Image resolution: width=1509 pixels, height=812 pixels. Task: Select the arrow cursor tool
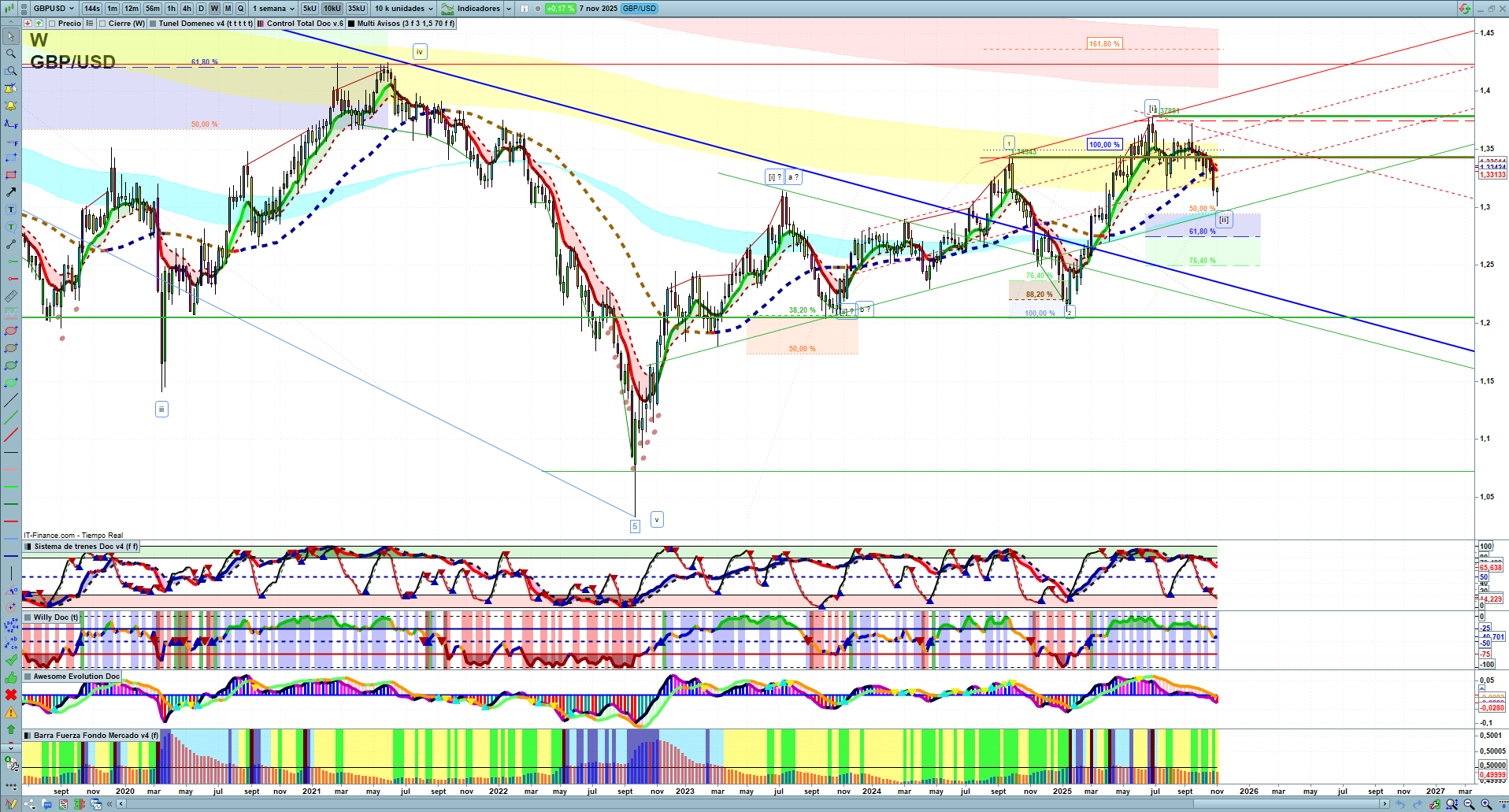click(11, 36)
